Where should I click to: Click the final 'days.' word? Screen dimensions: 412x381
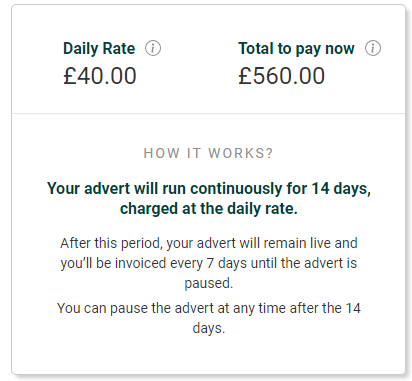(x=209, y=328)
